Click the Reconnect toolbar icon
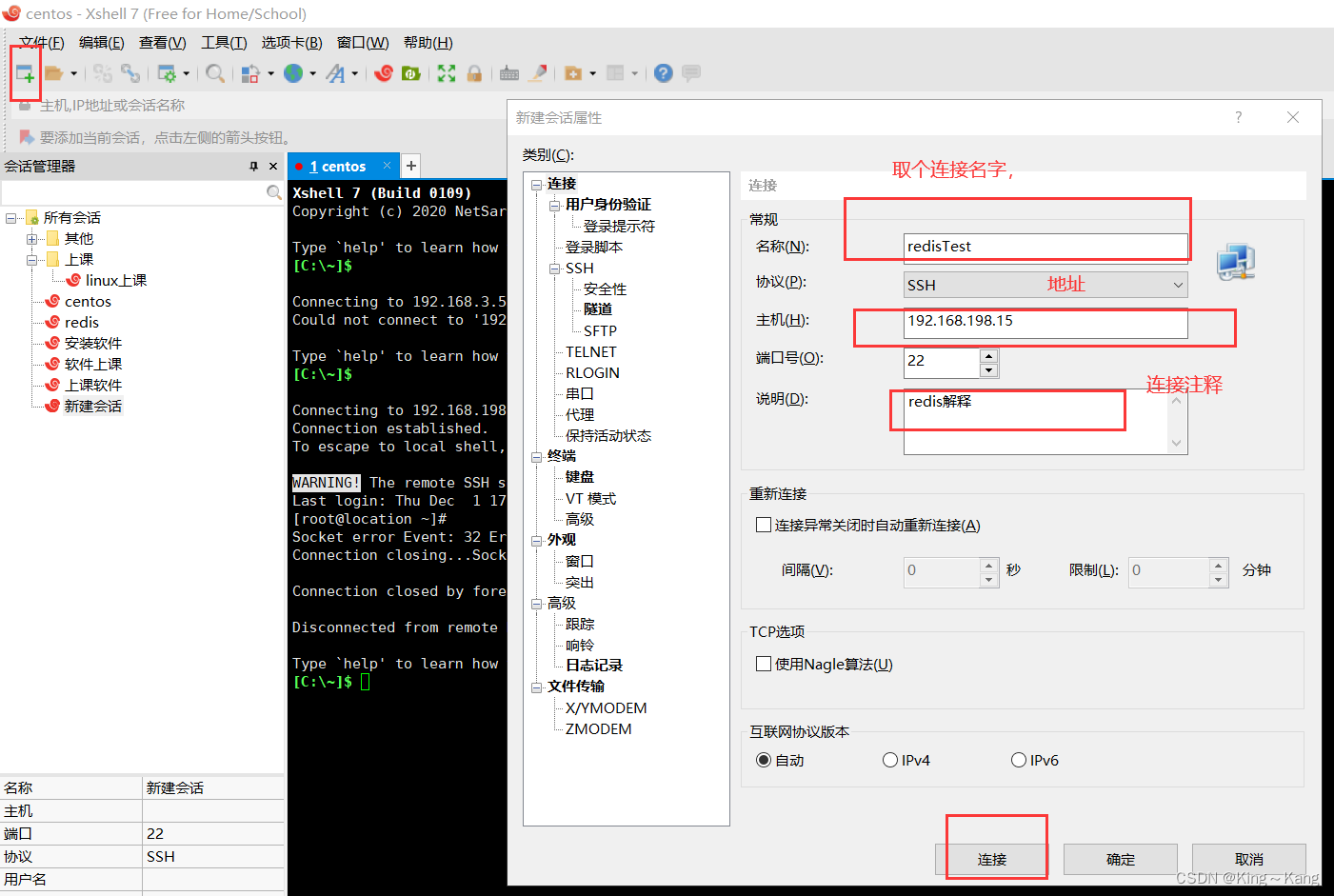Image resolution: width=1334 pixels, height=896 pixels. tap(130, 73)
